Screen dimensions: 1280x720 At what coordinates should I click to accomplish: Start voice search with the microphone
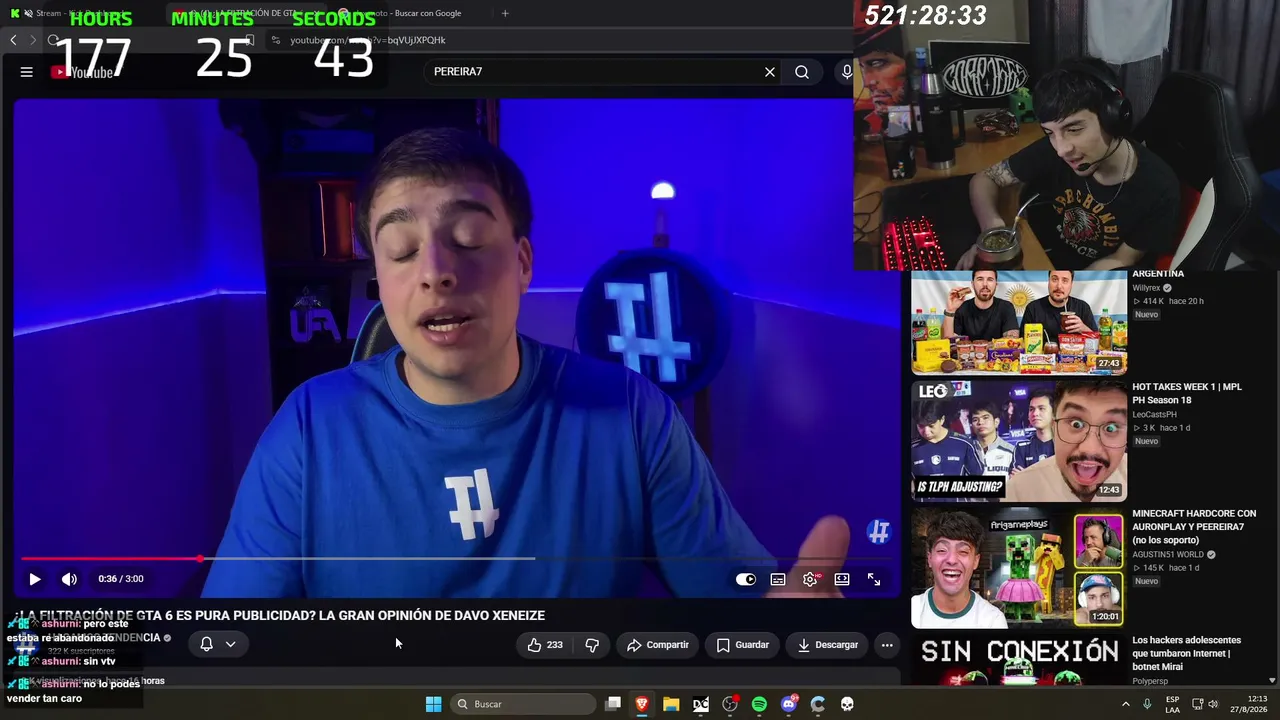point(847,72)
